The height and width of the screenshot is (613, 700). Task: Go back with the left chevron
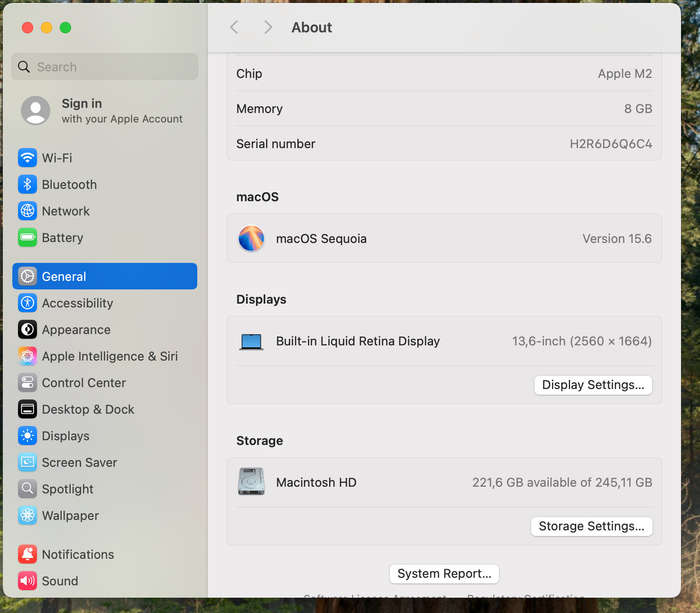pyautogui.click(x=234, y=27)
